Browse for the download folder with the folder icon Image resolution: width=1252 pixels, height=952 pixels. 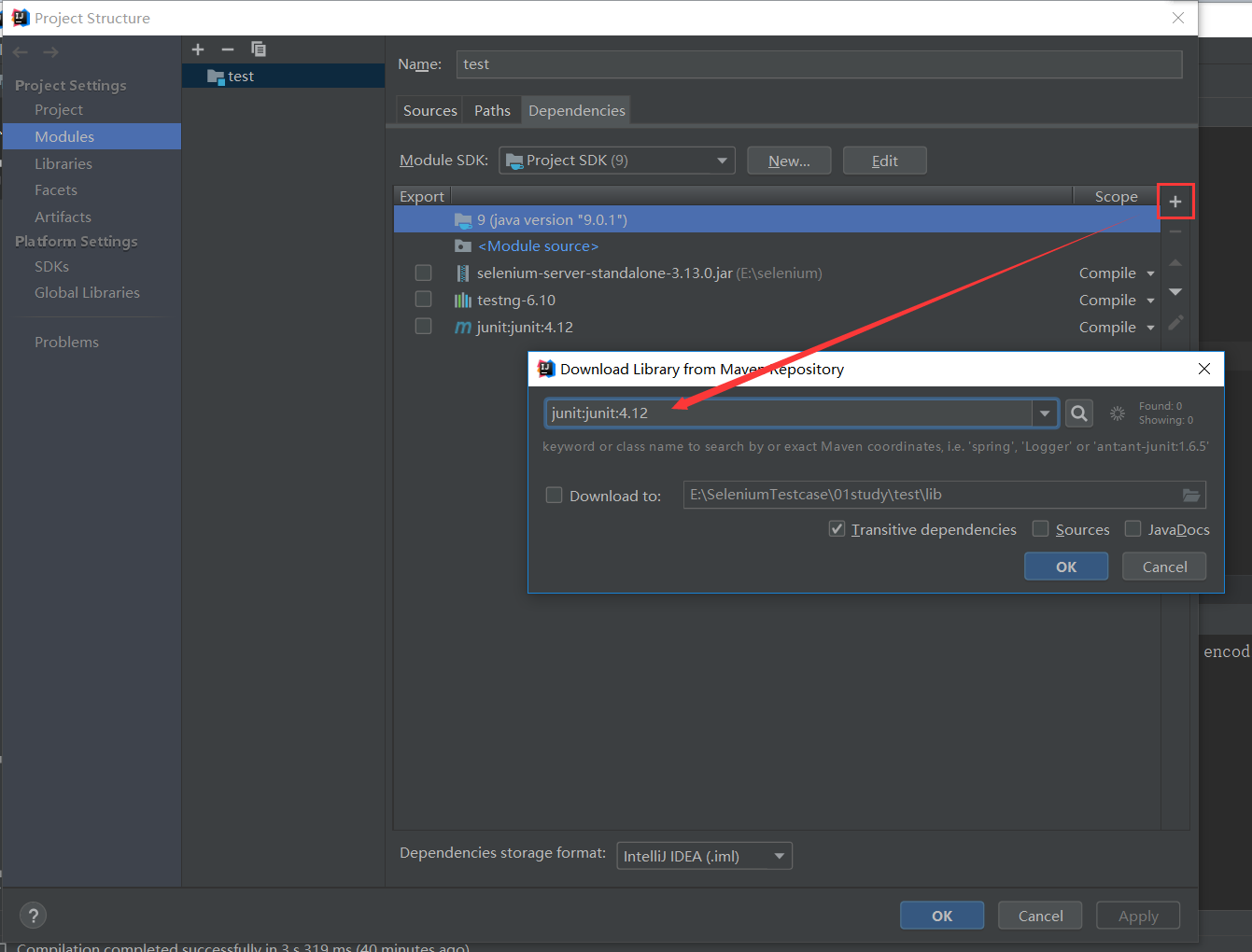(x=1191, y=495)
